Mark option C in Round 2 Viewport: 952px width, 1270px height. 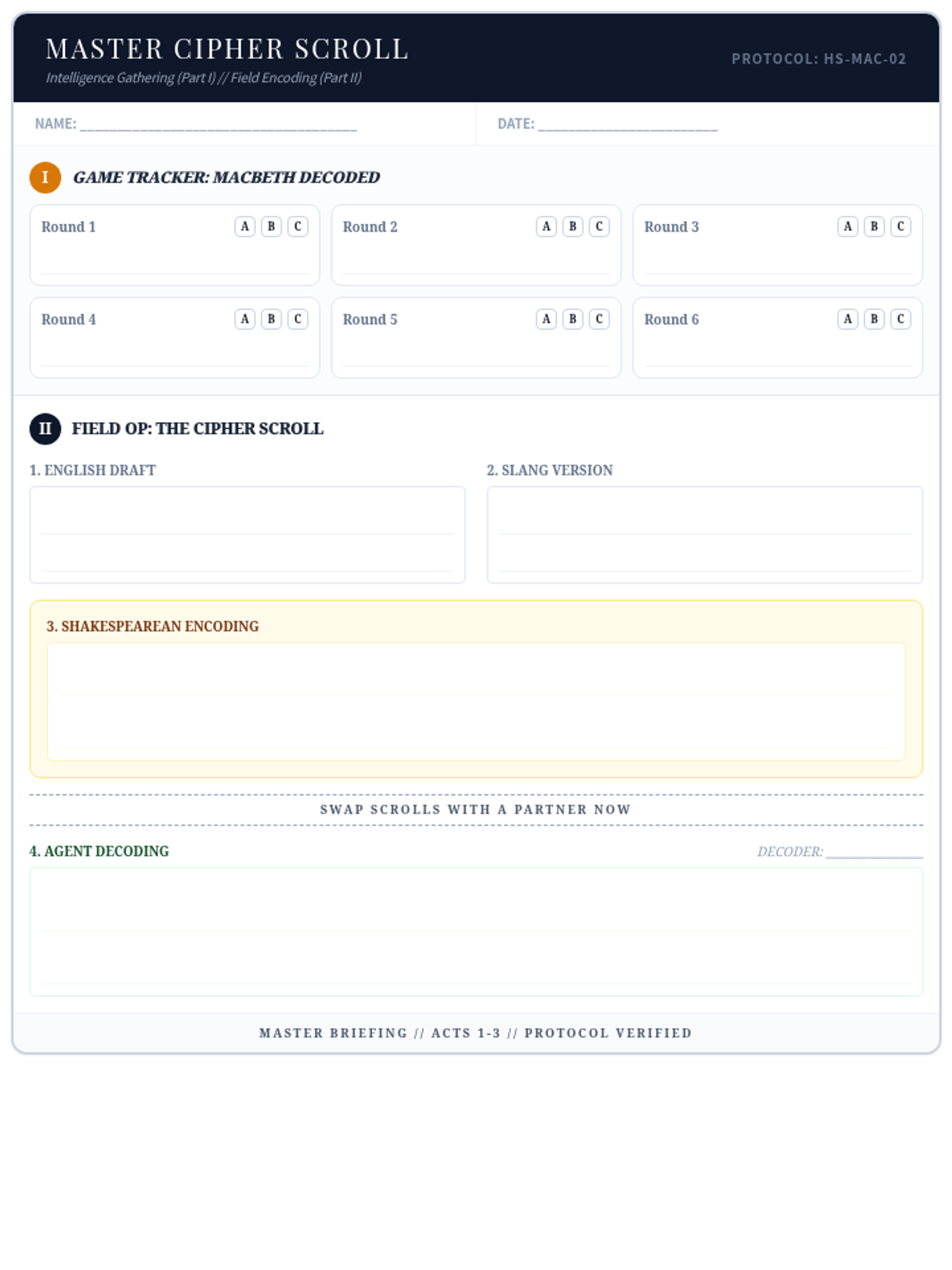coord(599,226)
